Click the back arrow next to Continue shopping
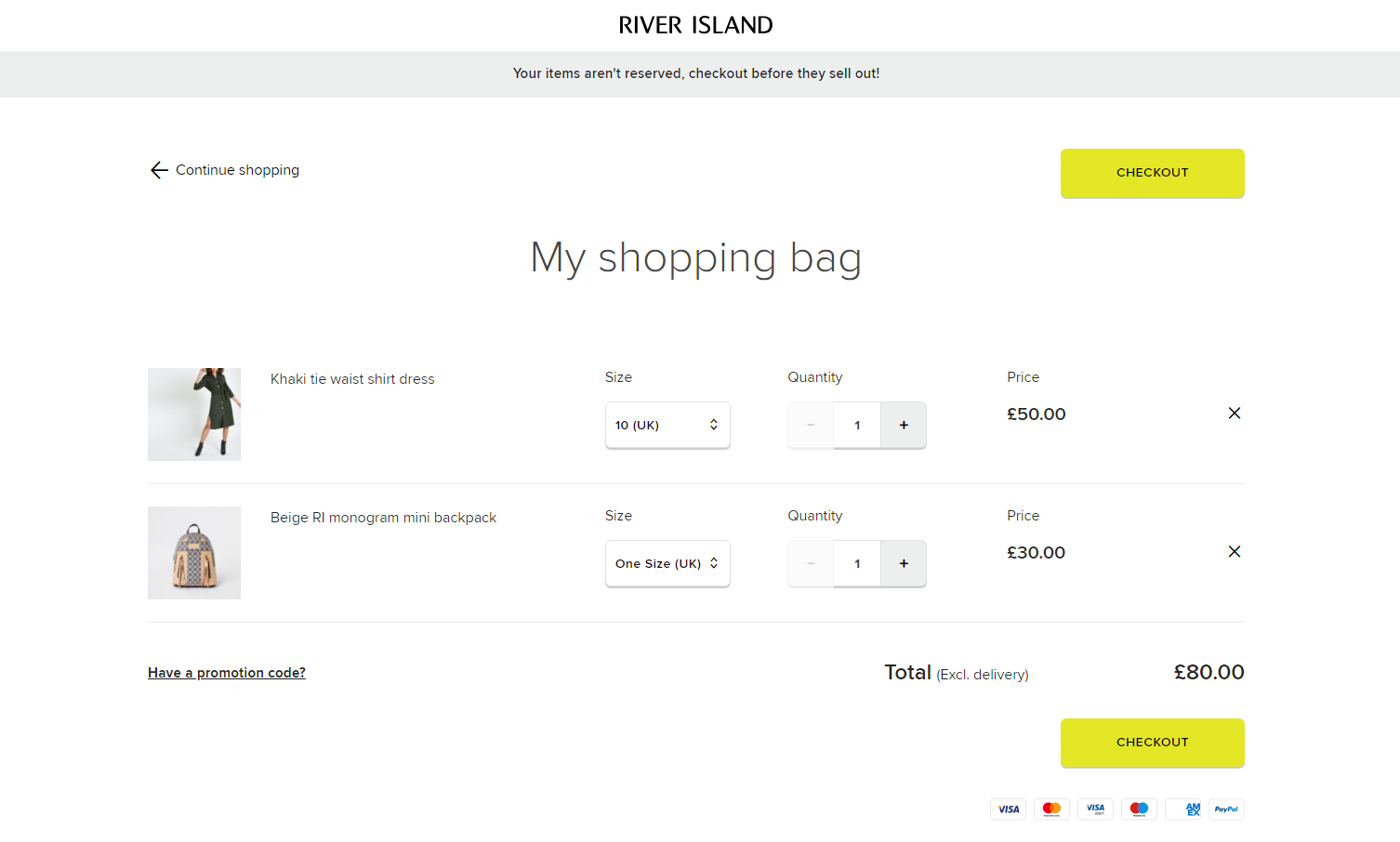Viewport: 1400px width, 842px height. pyautogui.click(x=159, y=170)
